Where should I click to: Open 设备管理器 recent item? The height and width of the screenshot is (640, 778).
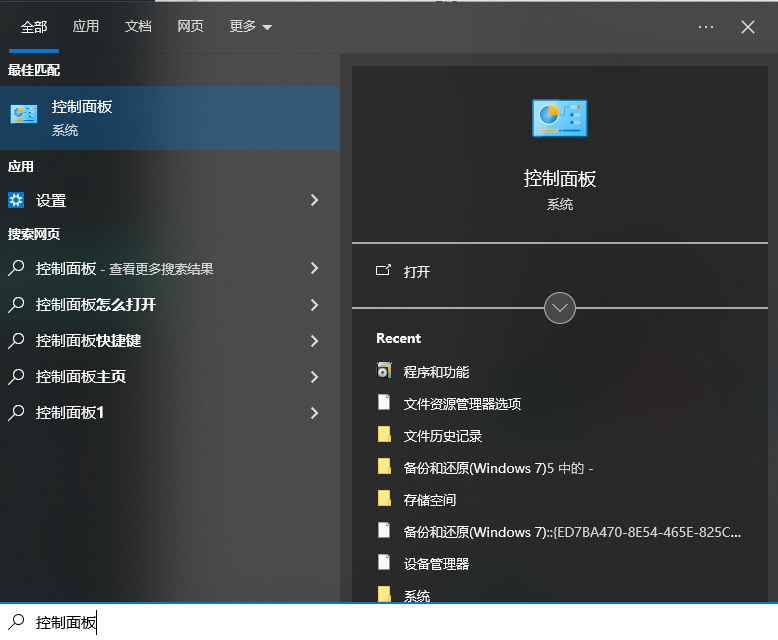click(436, 564)
